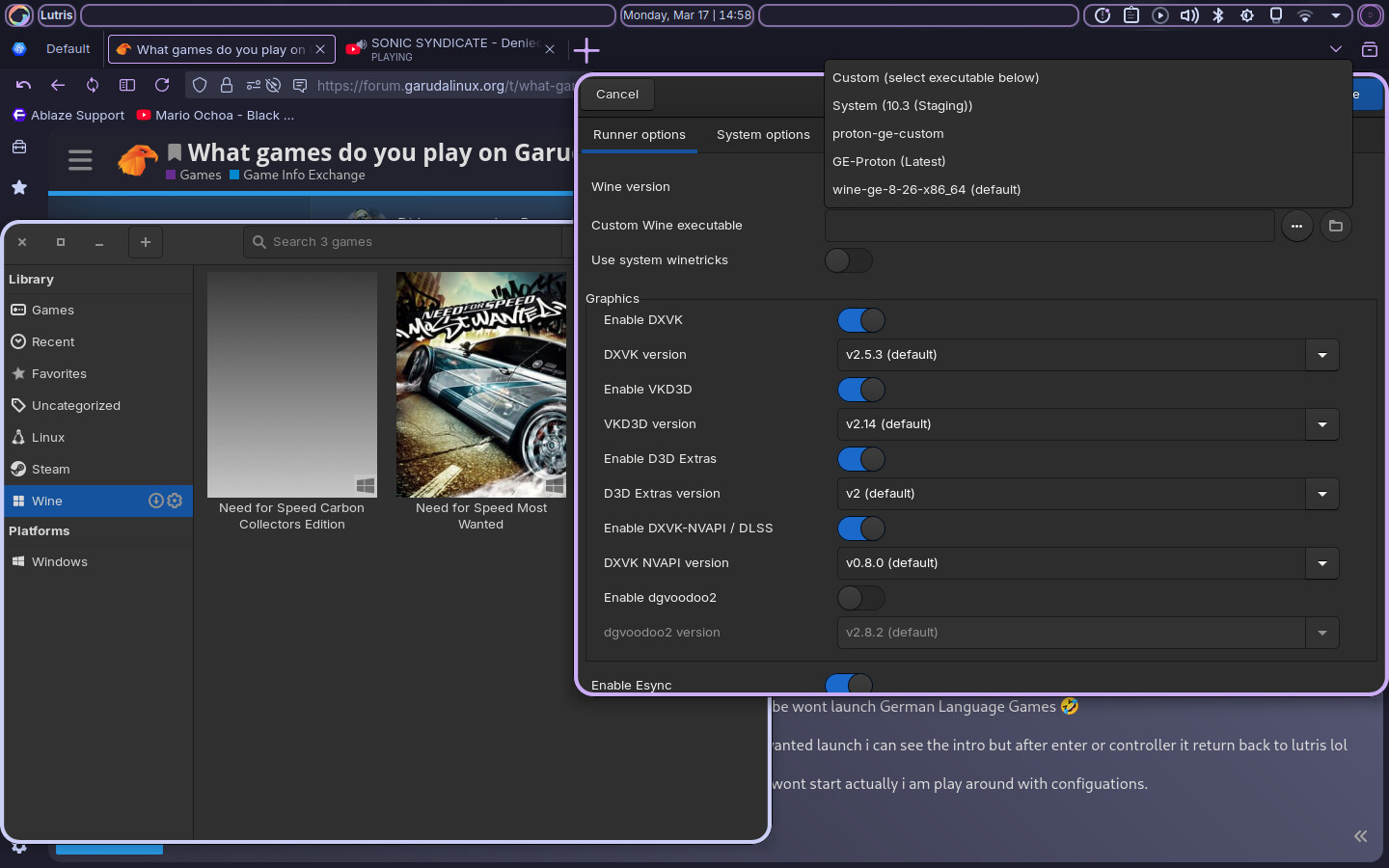1389x868 pixels.
Task: Enable the dgvoodoo2 switch
Action: pyautogui.click(x=861, y=598)
